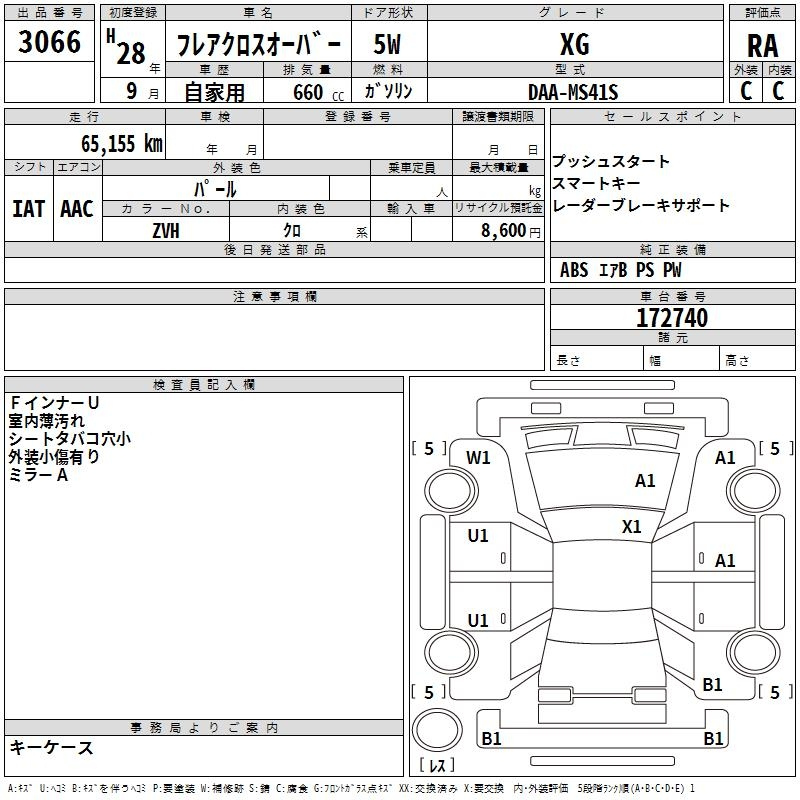Click inspector note ミラーA
The height and width of the screenshot is (800, 800).
[38, 475]
